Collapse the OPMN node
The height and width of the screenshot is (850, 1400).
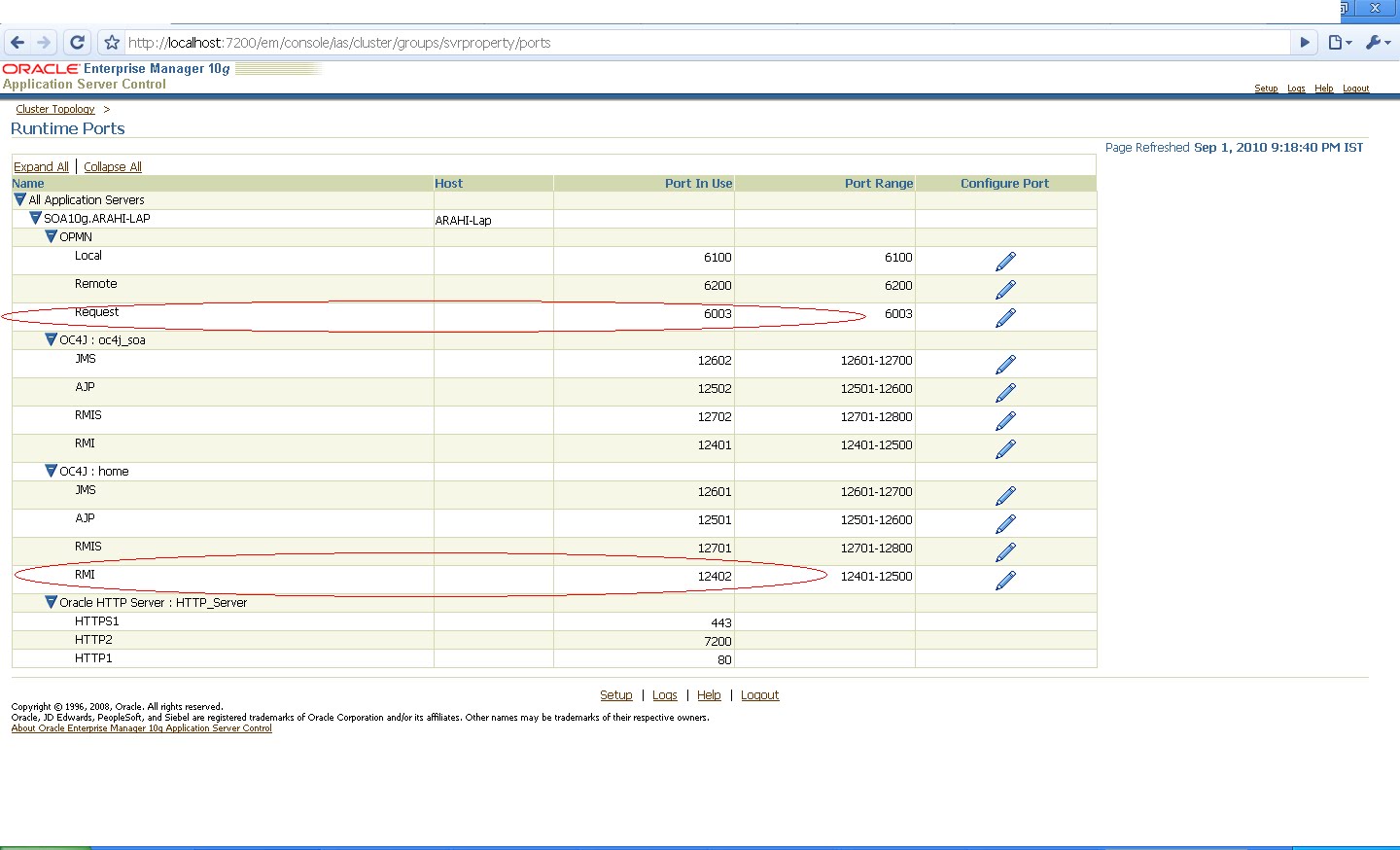coord(51,236)
